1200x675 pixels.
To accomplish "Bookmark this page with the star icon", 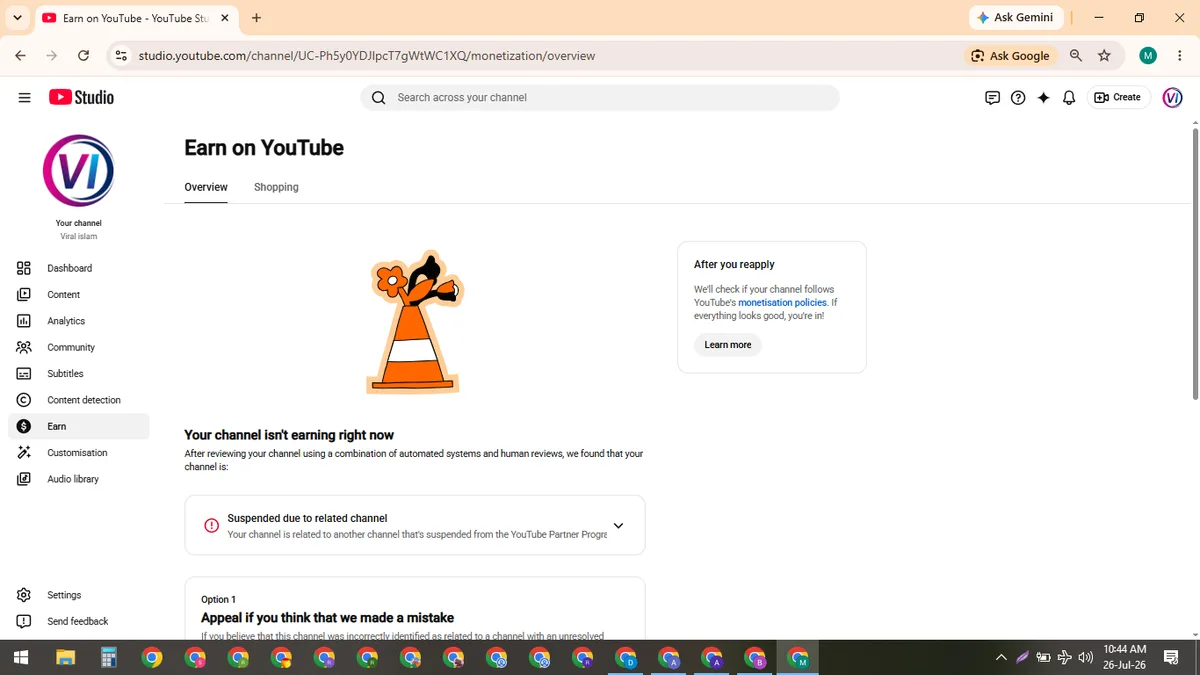I will [1104, 56].
